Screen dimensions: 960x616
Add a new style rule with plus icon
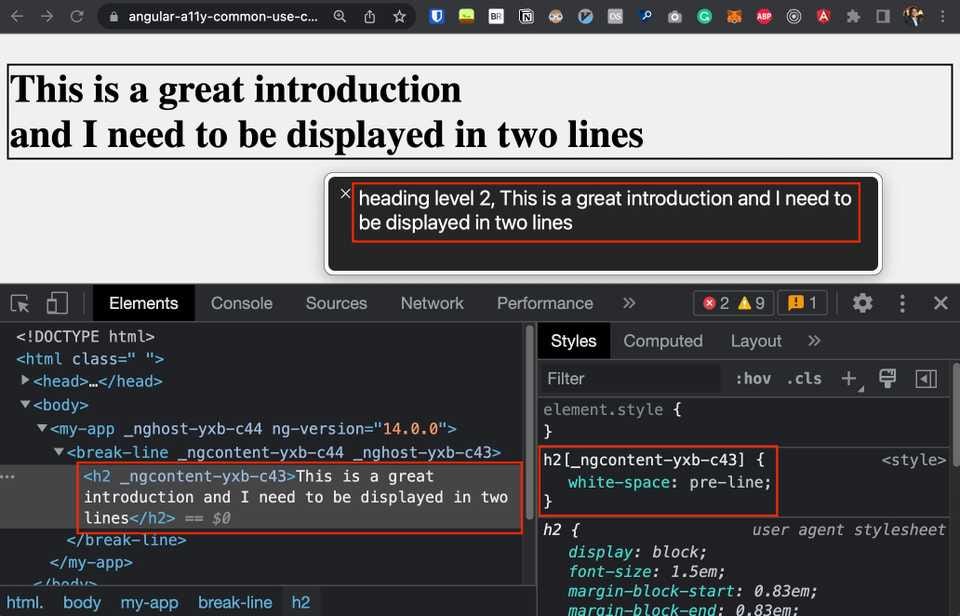(849, 379)
